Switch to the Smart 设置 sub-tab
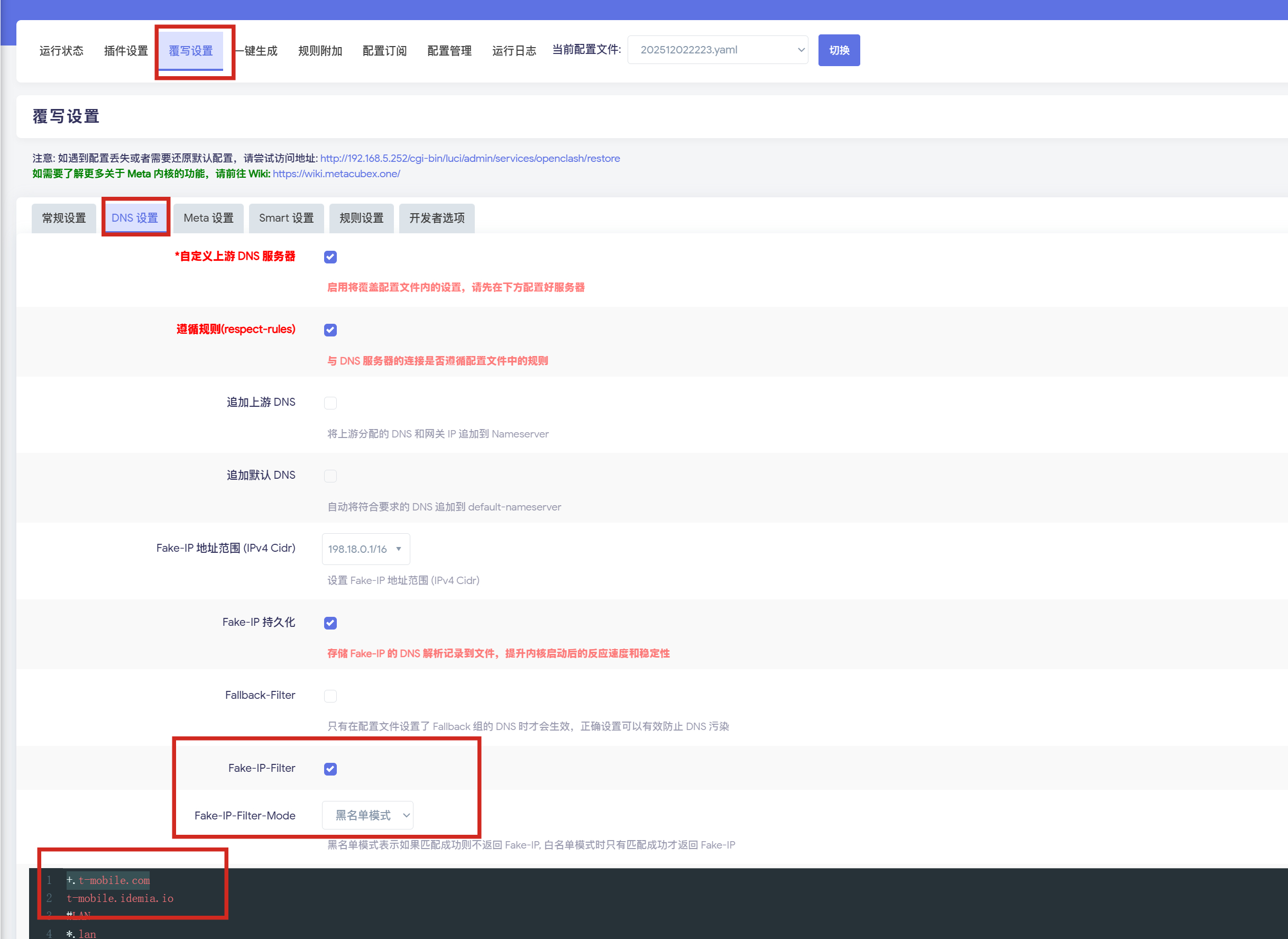 tap(287, 218)
